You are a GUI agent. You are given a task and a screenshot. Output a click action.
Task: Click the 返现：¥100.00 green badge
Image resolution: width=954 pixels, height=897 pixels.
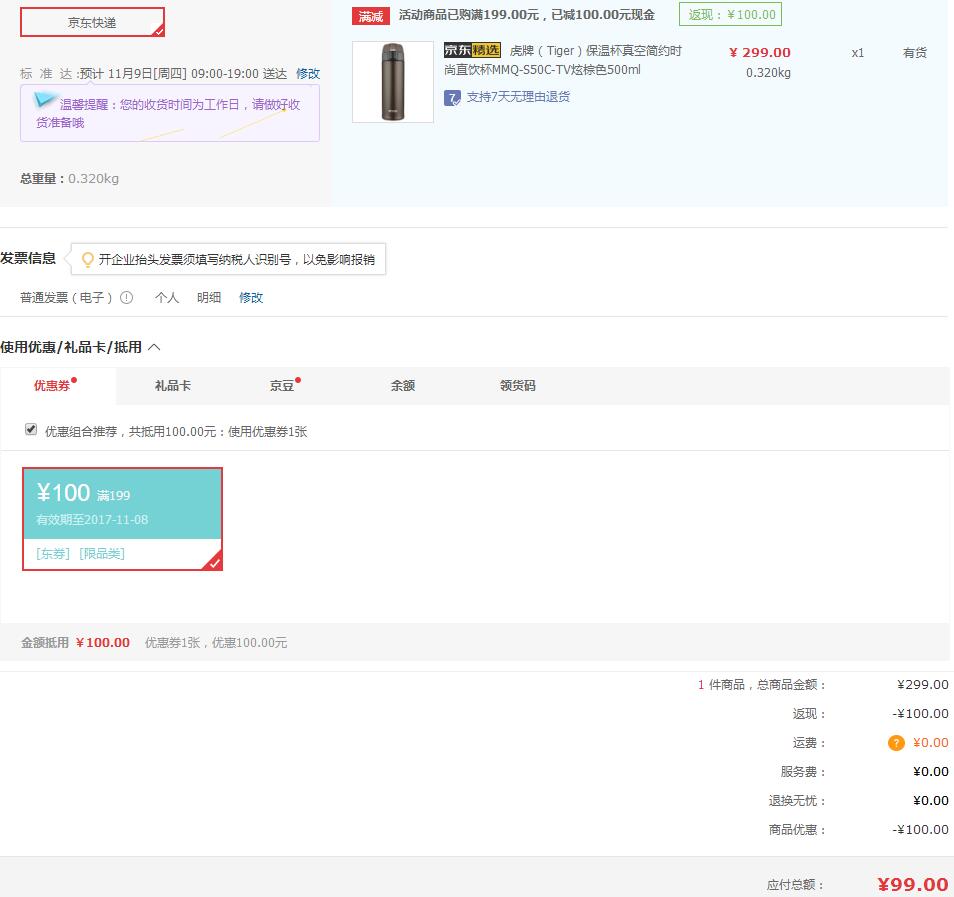(731, 15)
